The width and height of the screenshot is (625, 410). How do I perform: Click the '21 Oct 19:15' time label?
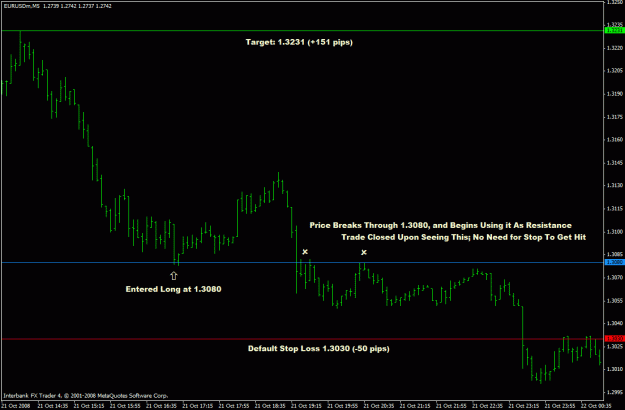pos(307,406)
